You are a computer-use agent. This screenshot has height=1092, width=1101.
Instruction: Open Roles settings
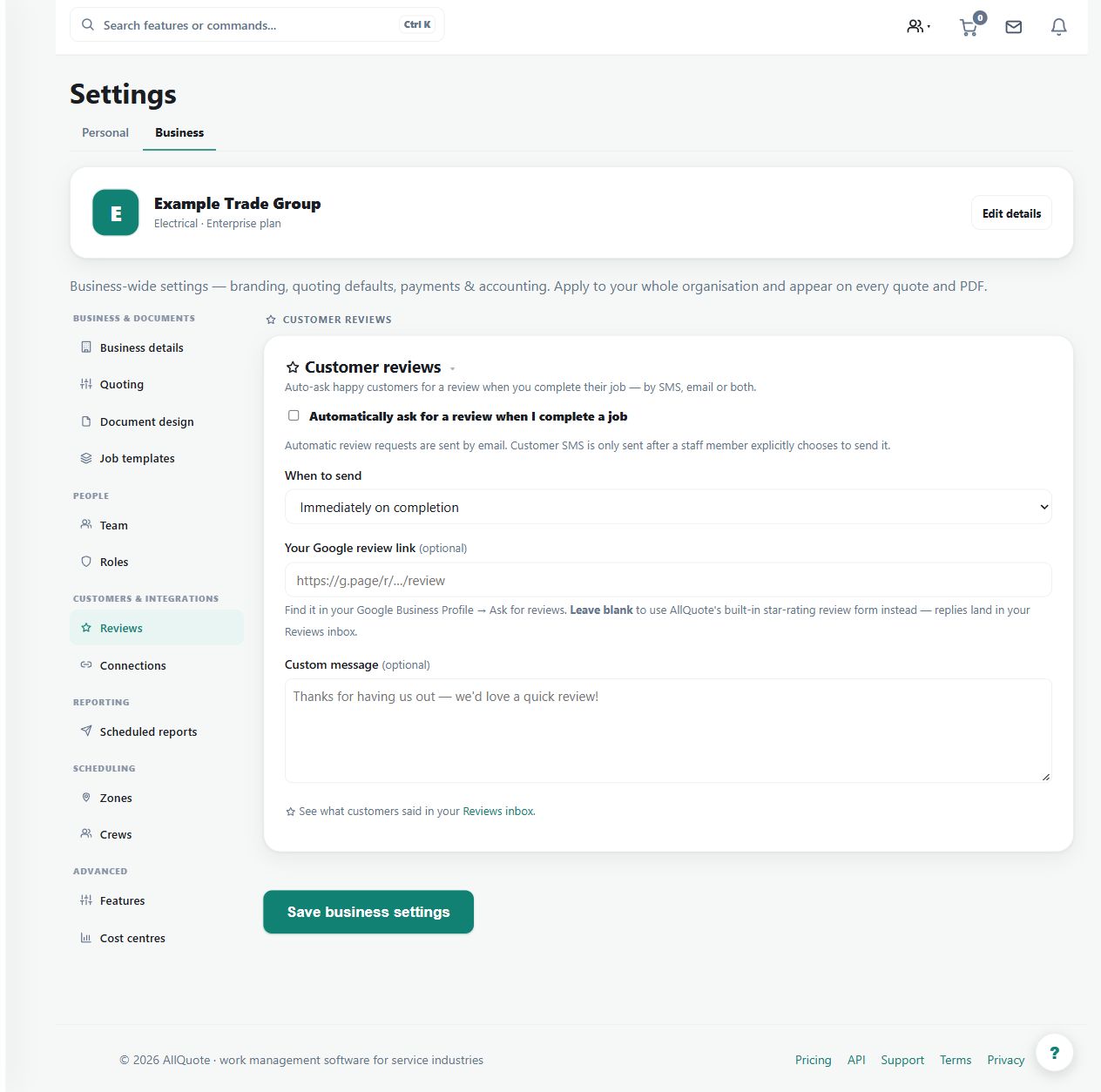click(x=157, y=562)
